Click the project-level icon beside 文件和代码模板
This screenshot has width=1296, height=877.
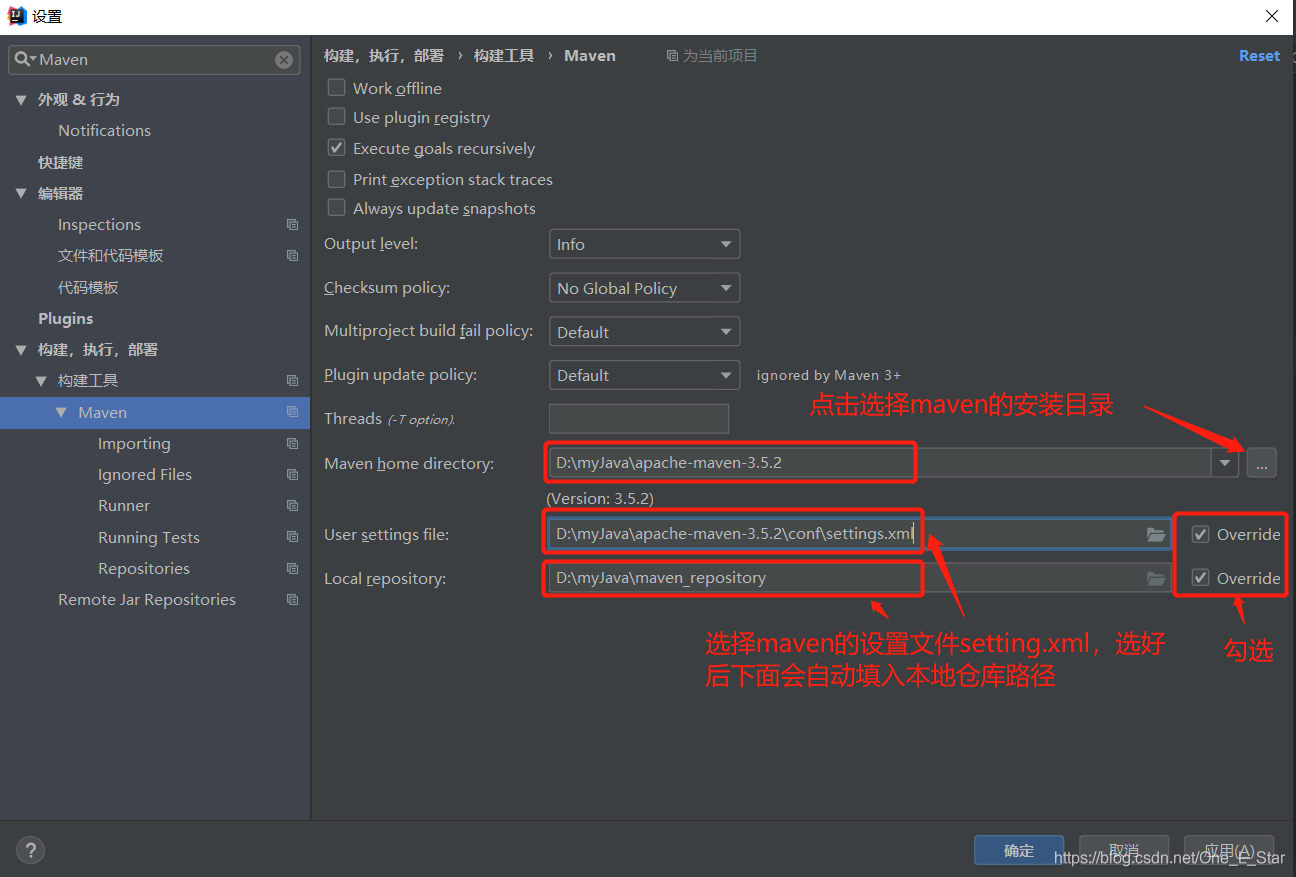292,256
